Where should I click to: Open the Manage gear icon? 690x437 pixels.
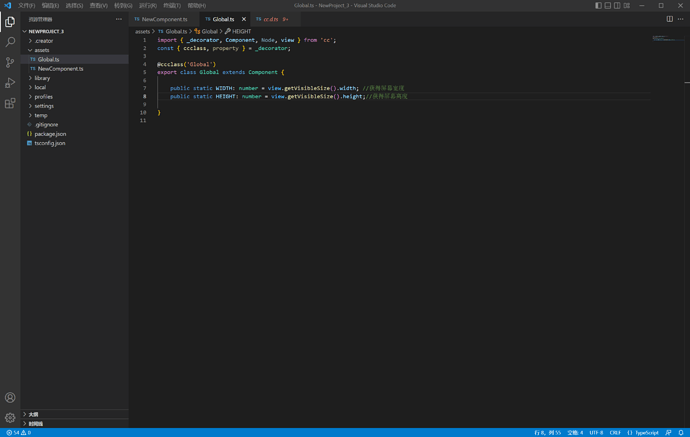pos(10,418)
